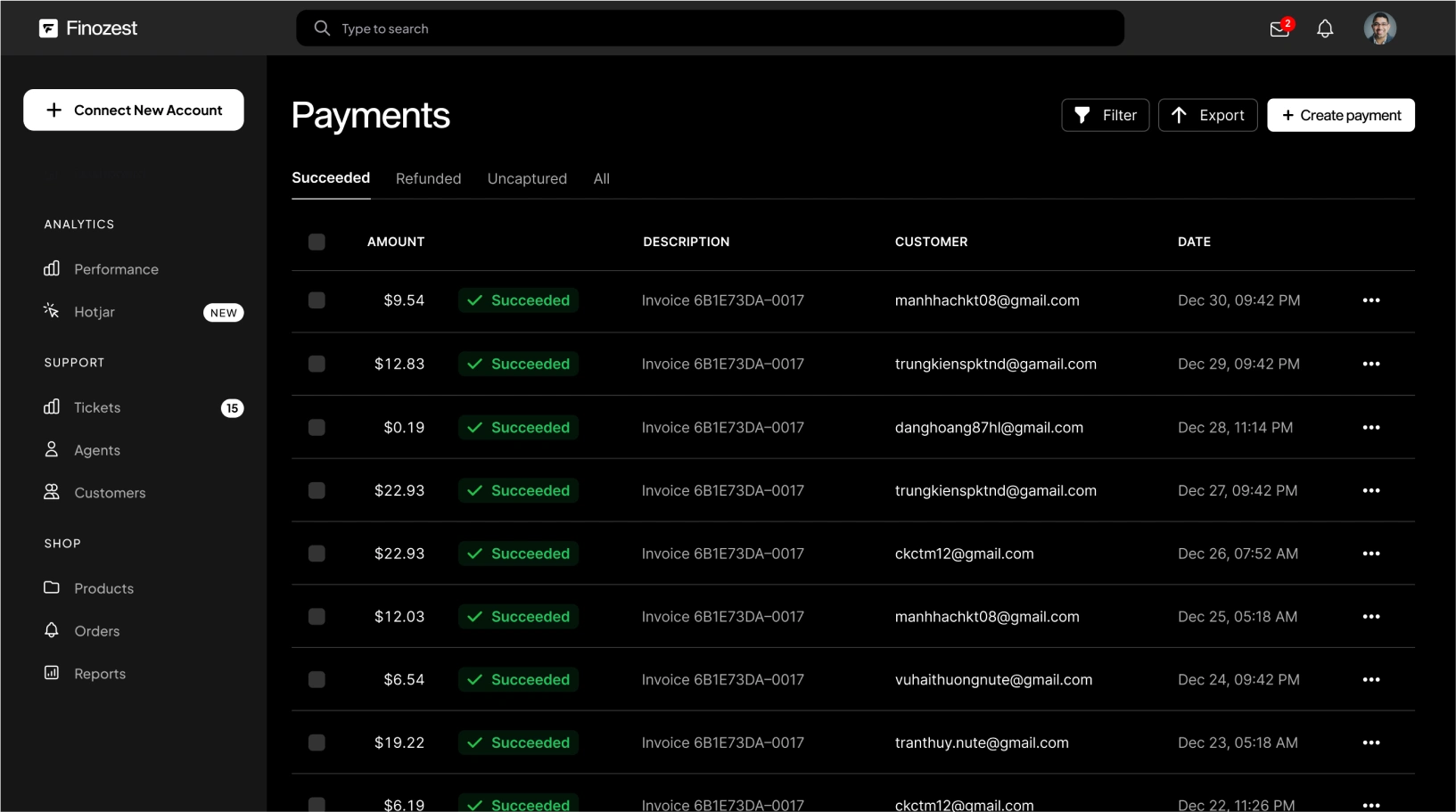Image resolution: width=1456 pixels, height=812 pixels.
Task: Open the Tickets support section
Action: click(96, 407)
